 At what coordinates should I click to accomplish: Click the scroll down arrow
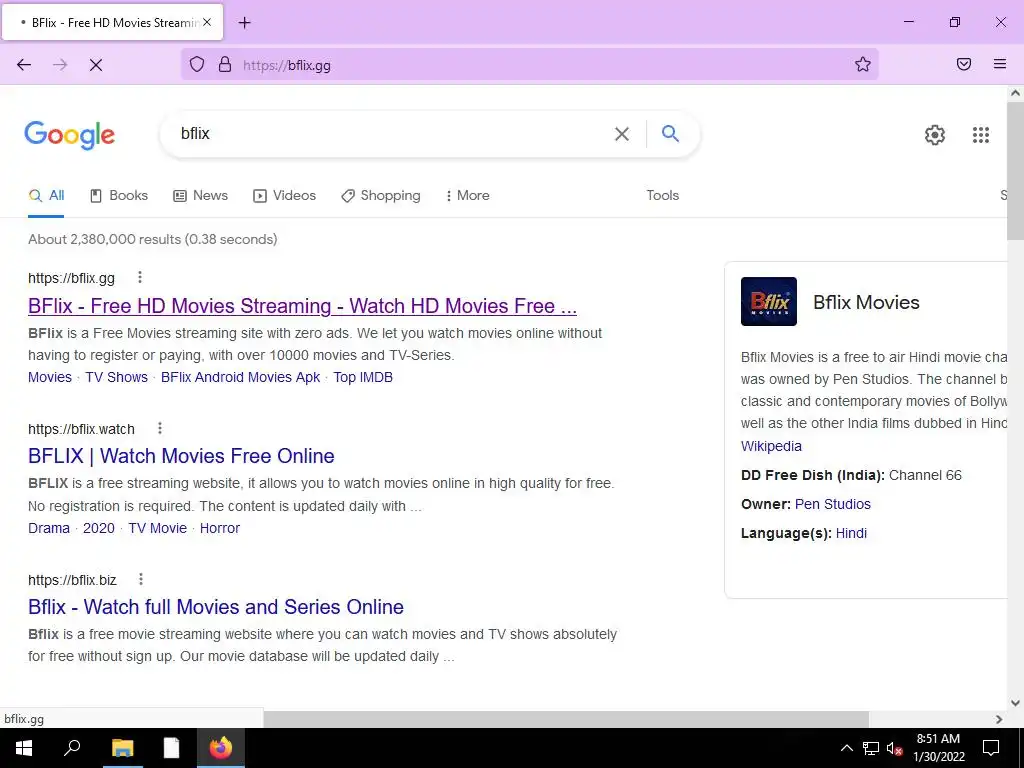pos(1015,703)
